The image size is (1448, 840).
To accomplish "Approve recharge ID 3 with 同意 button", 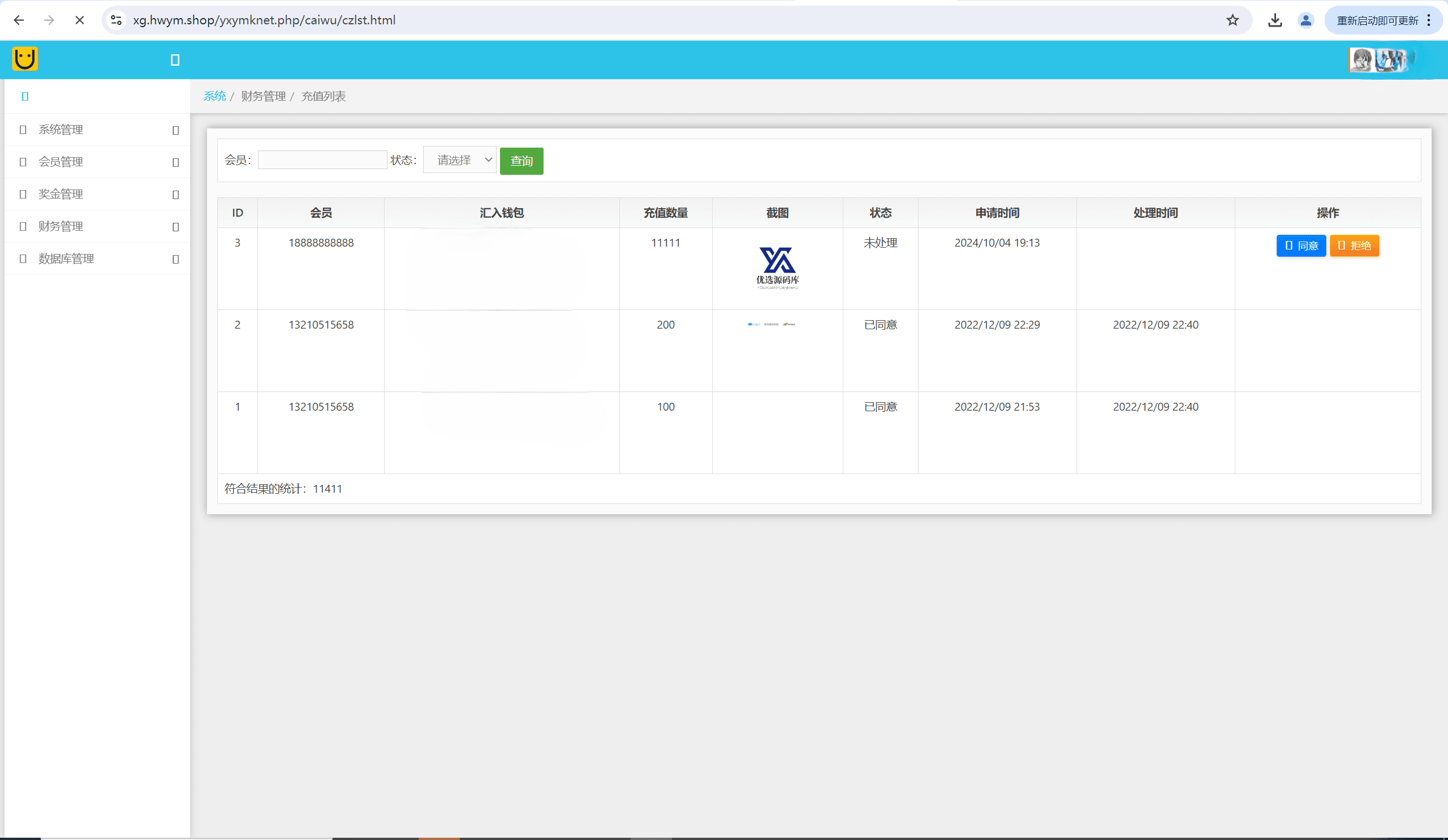I will (x=1301, y=246).
